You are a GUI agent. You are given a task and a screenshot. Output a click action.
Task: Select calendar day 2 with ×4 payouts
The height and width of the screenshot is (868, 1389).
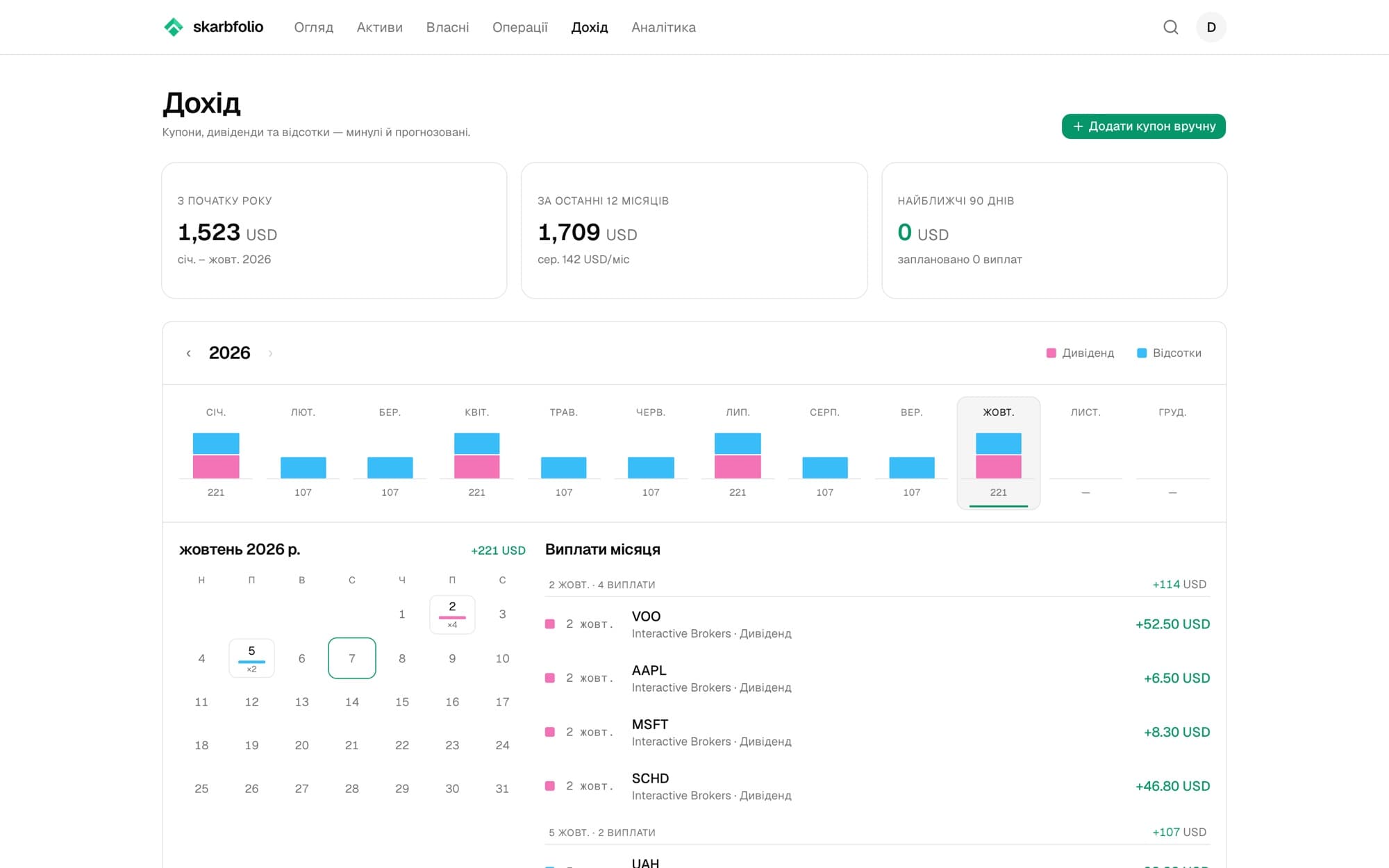click(x=452, y=615)
